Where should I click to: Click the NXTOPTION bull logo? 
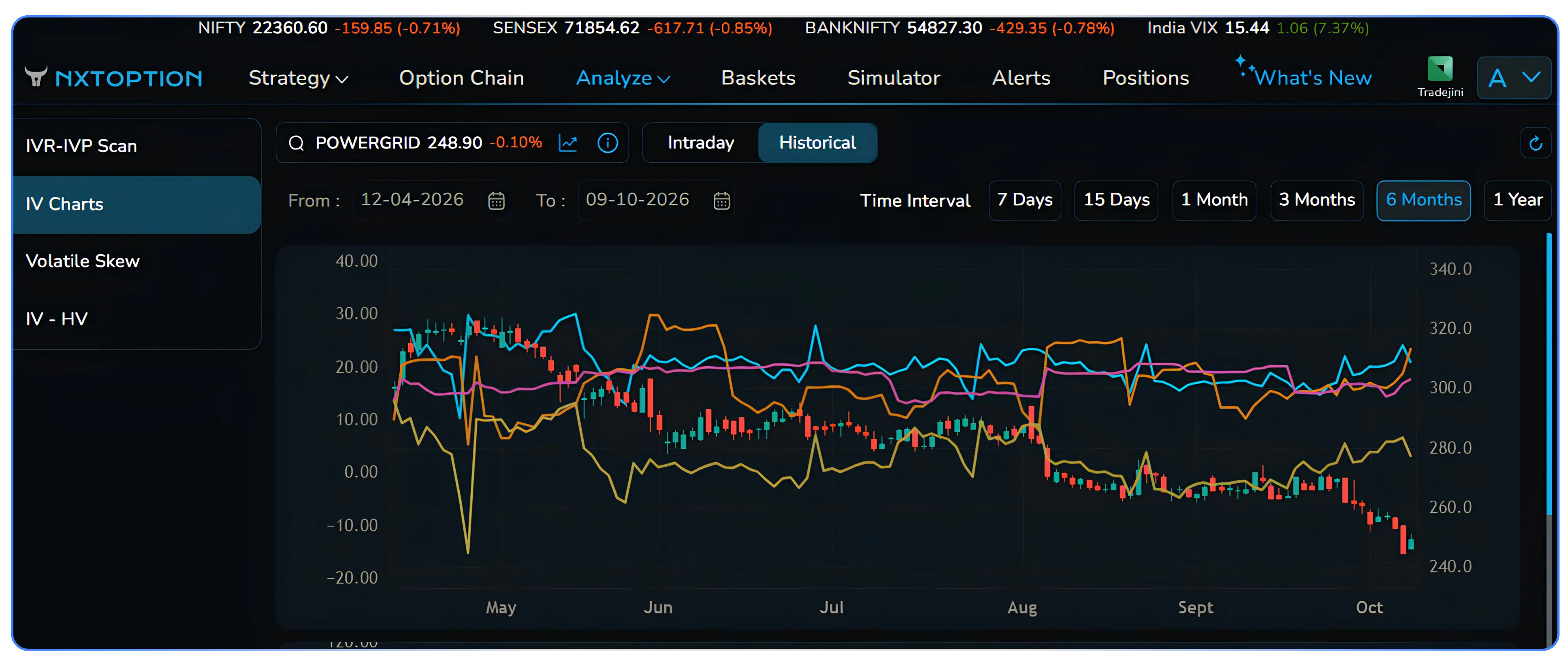tap(36, 77)
